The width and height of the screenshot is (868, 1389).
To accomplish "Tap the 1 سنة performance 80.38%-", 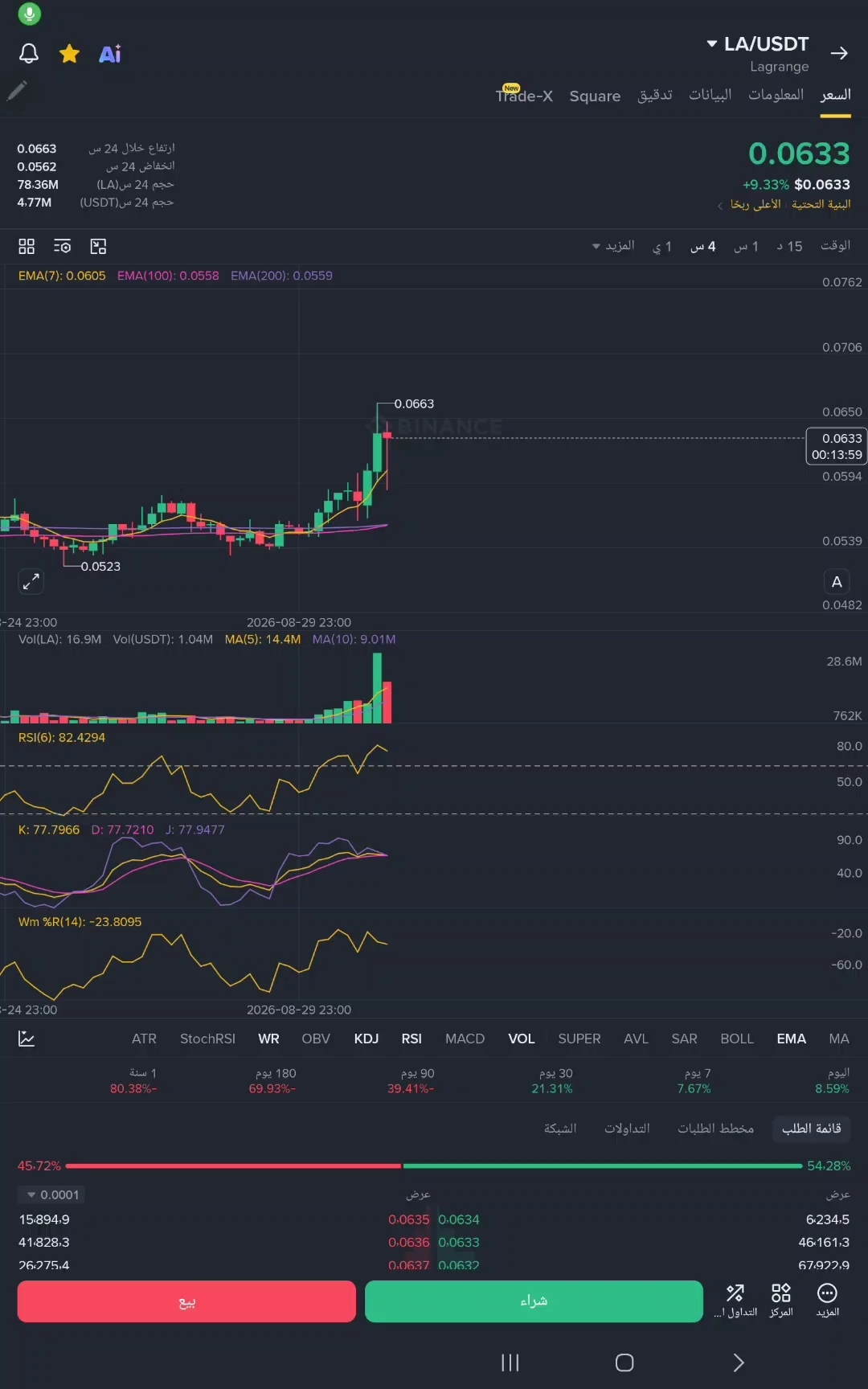I will click(133, 1080).
